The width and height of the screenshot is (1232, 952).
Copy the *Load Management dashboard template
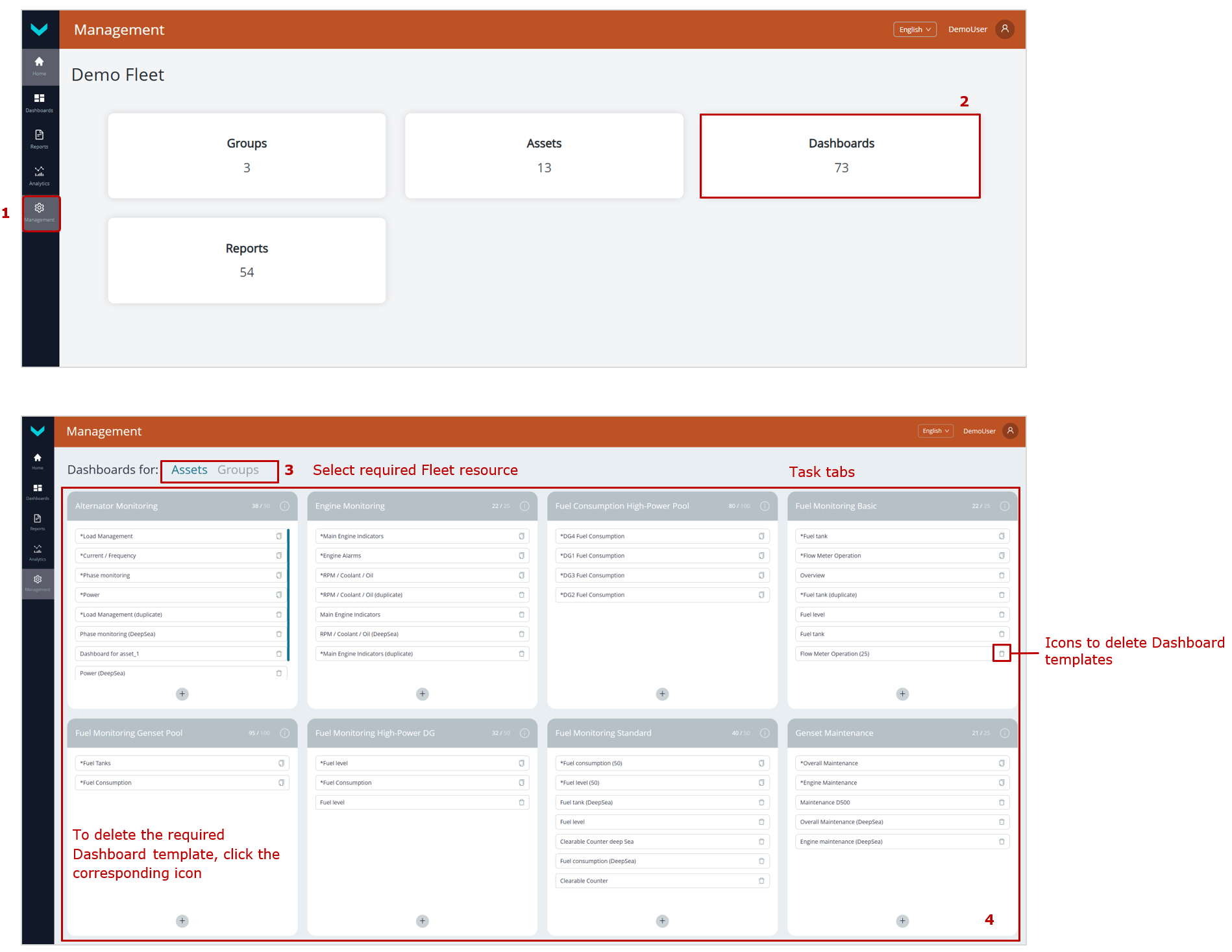[279, 536]
